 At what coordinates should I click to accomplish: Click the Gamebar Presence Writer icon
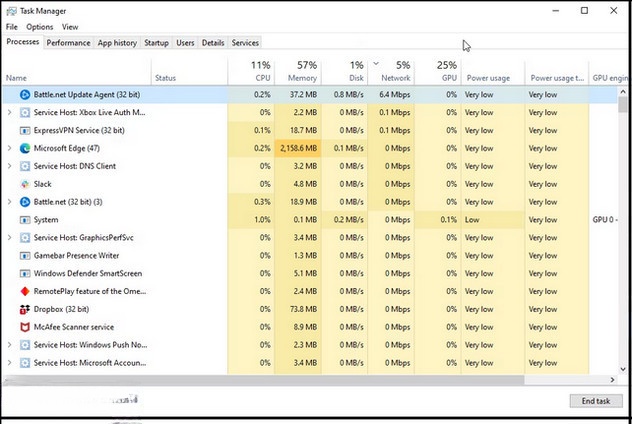pyautogui.click(x=25, y=256)
